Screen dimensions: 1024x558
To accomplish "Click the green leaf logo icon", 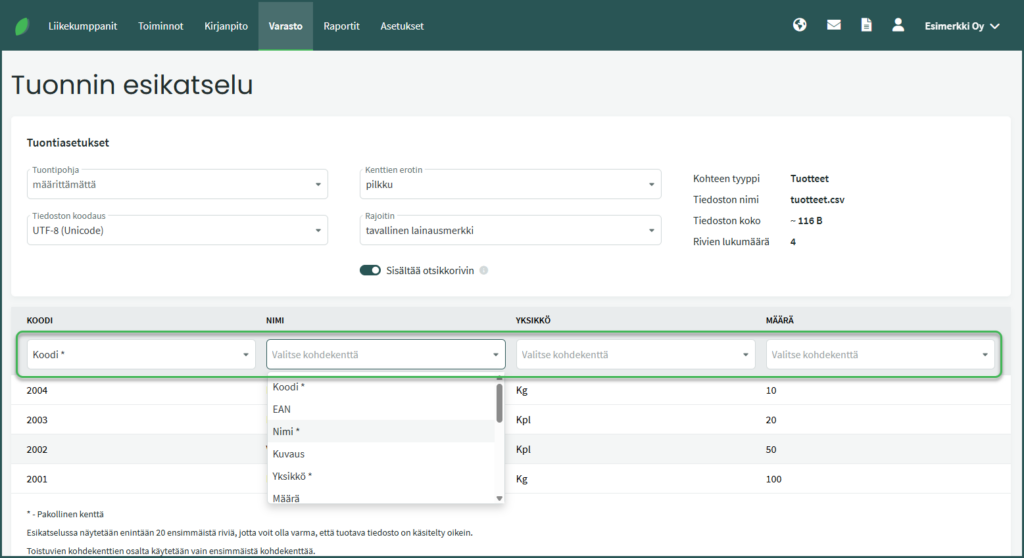I will (22, 26).
